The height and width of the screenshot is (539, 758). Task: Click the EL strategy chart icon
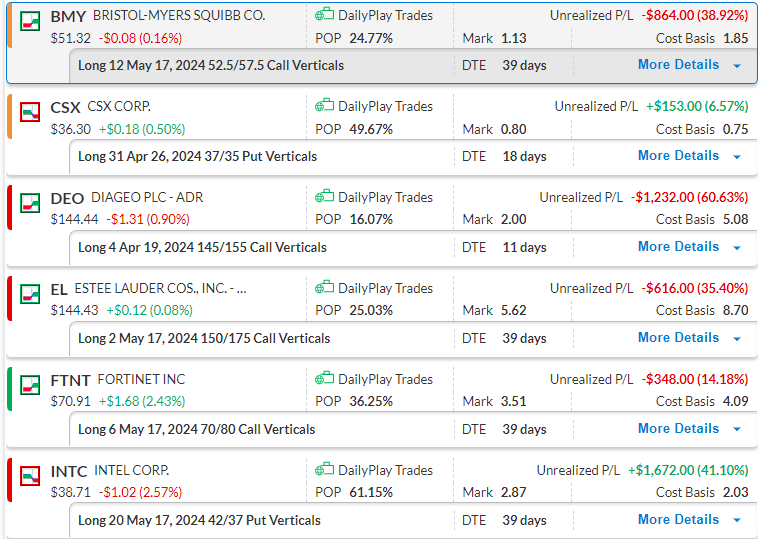pos(30,294)
